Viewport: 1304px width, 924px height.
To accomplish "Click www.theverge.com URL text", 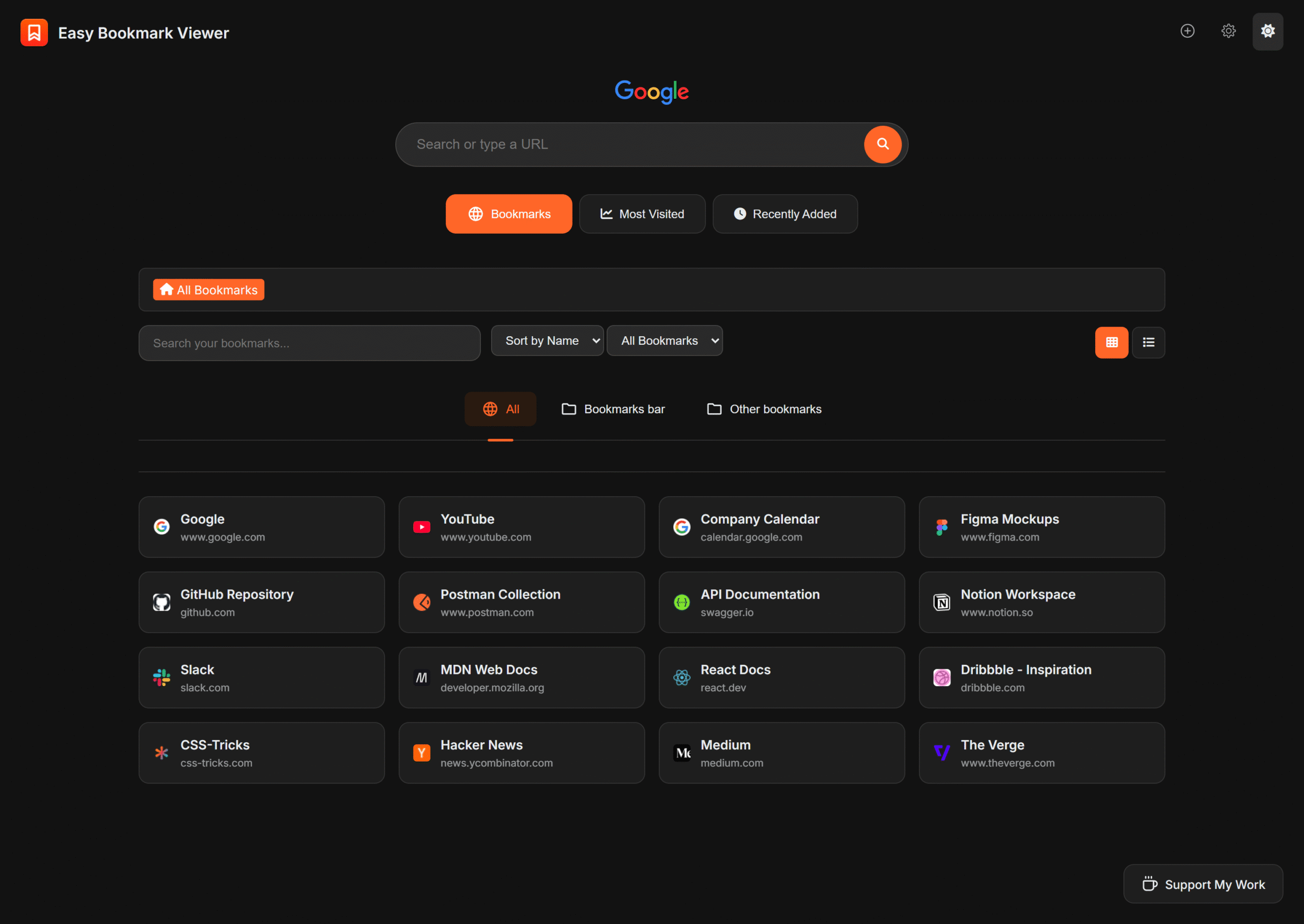I will (1007, 763).
